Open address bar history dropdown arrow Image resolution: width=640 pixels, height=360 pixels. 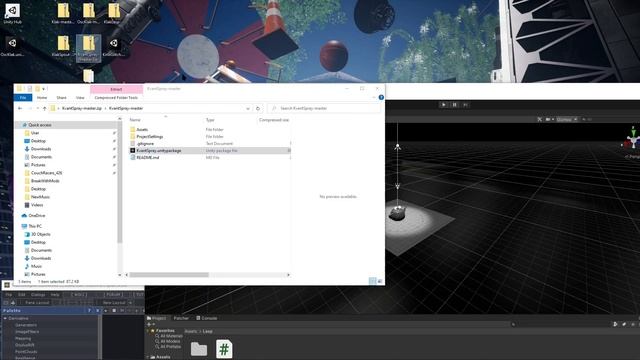tap(248, 108)
